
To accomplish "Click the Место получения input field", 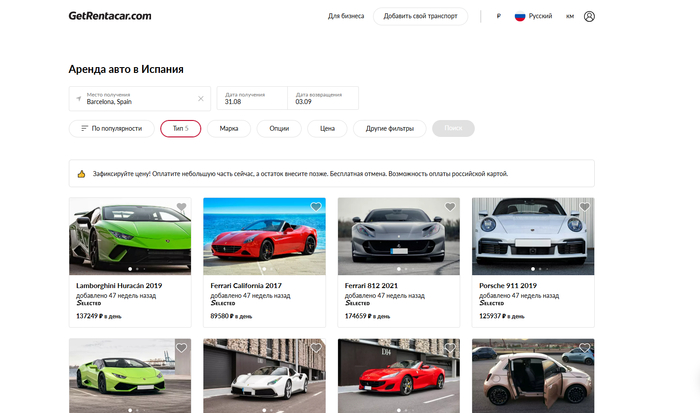I will (x=140, y=99).
